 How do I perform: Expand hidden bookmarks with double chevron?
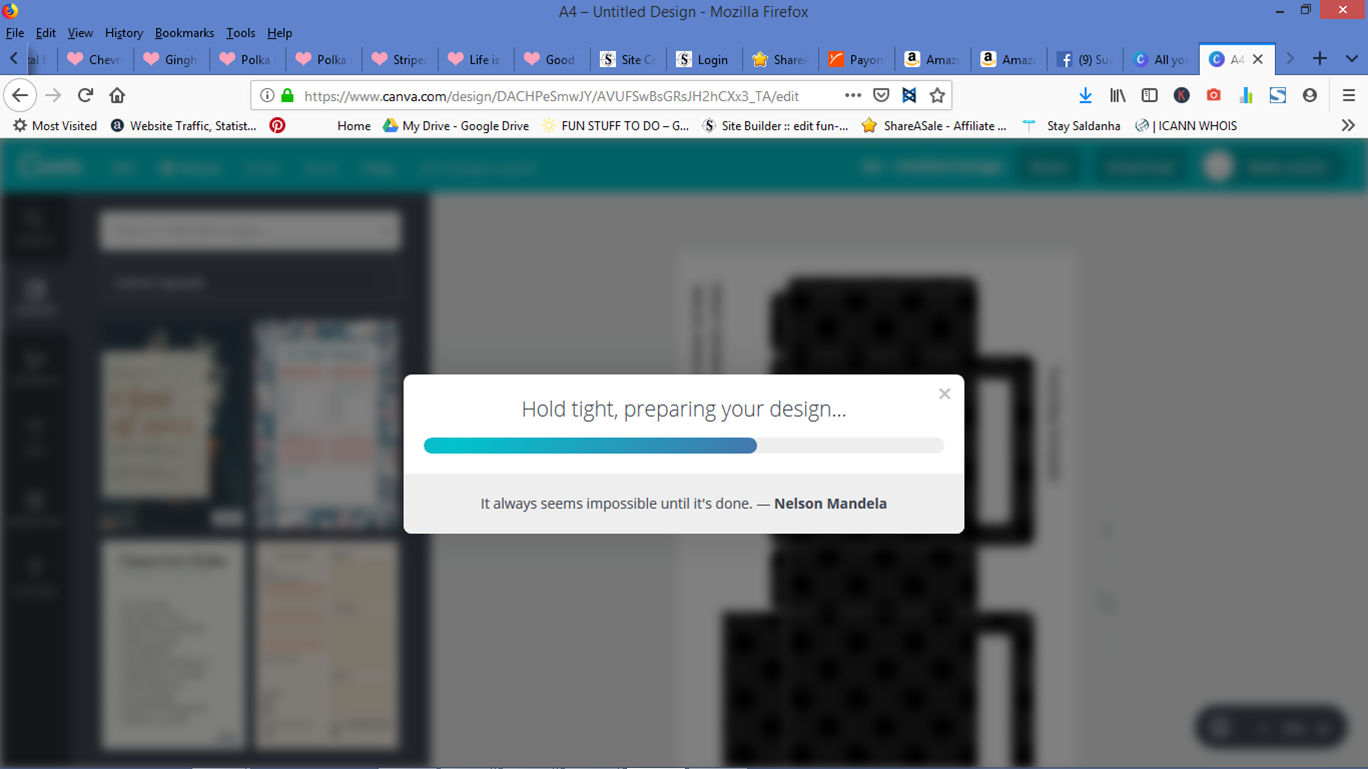[x=1348, y=125]
